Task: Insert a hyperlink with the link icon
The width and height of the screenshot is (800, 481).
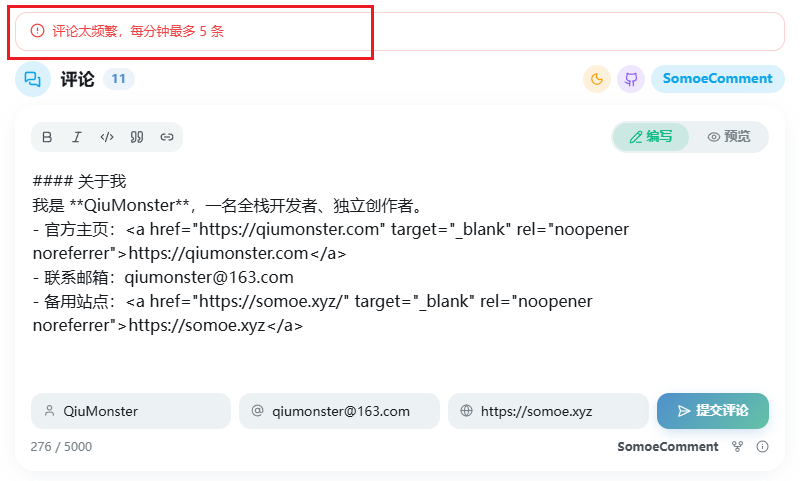Action: pos(167,137)
